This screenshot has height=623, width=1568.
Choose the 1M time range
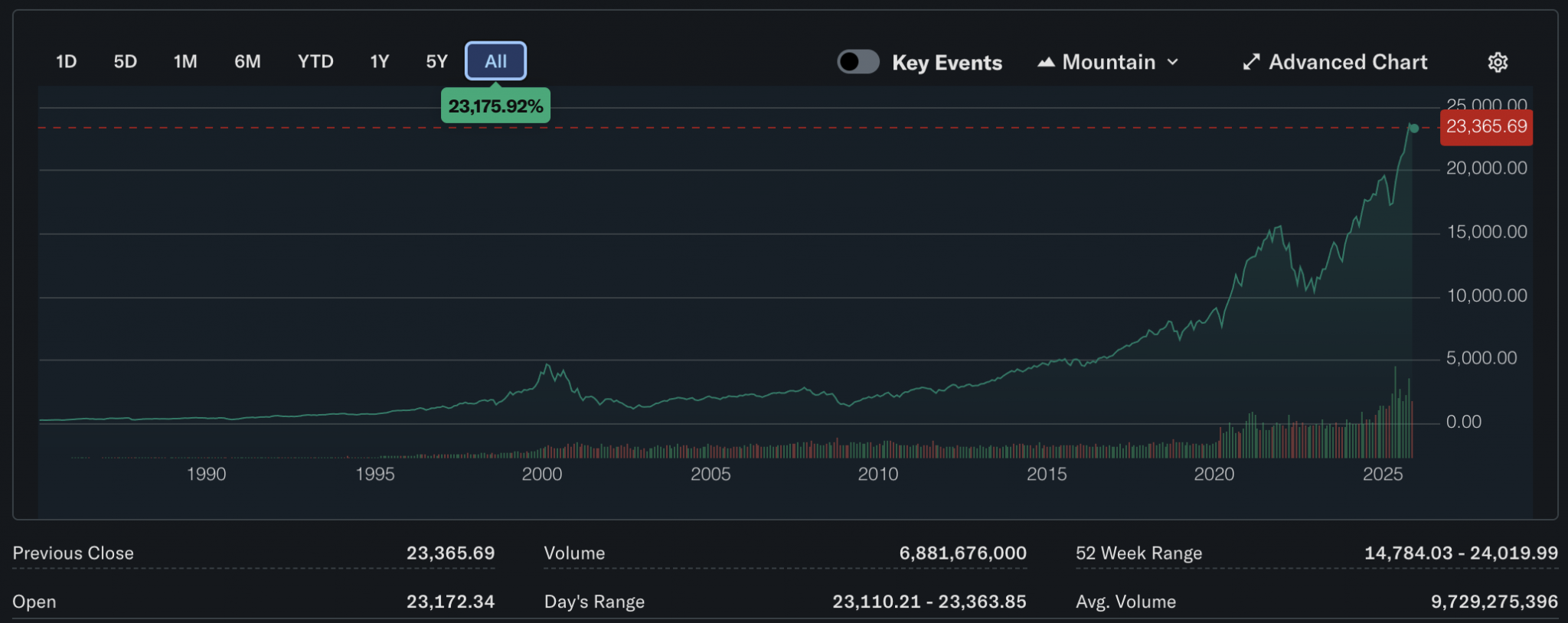(185, 61)
